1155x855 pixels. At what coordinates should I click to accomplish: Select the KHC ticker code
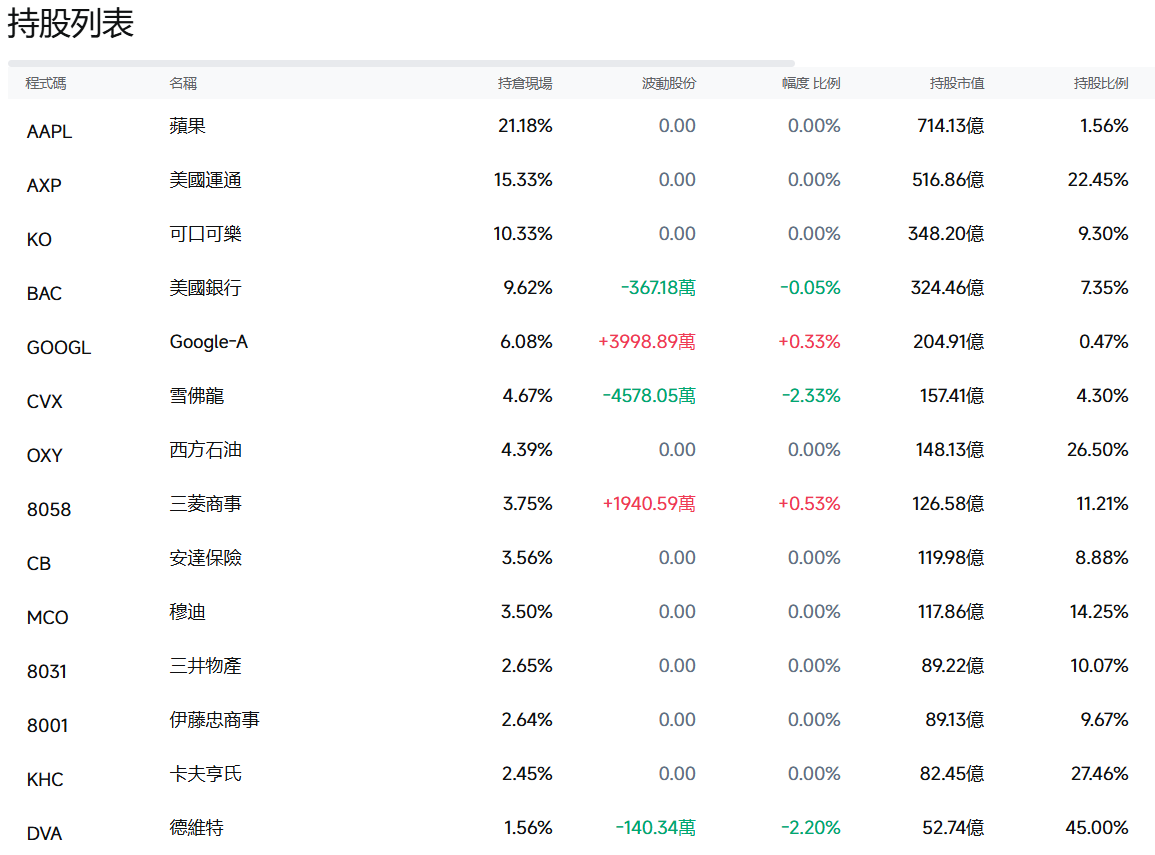click(x=45, y=780)
